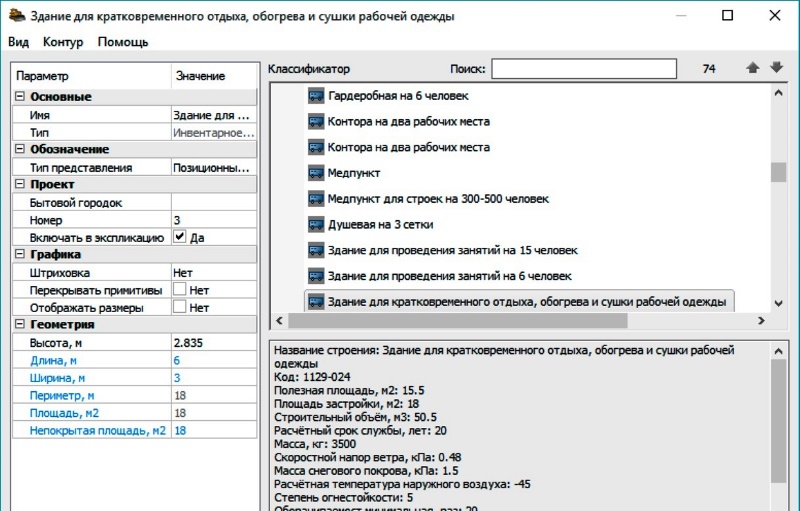This screenshot has height=511, width=800.
Task: Open the Вид menu
Action: tap(18, 42)
